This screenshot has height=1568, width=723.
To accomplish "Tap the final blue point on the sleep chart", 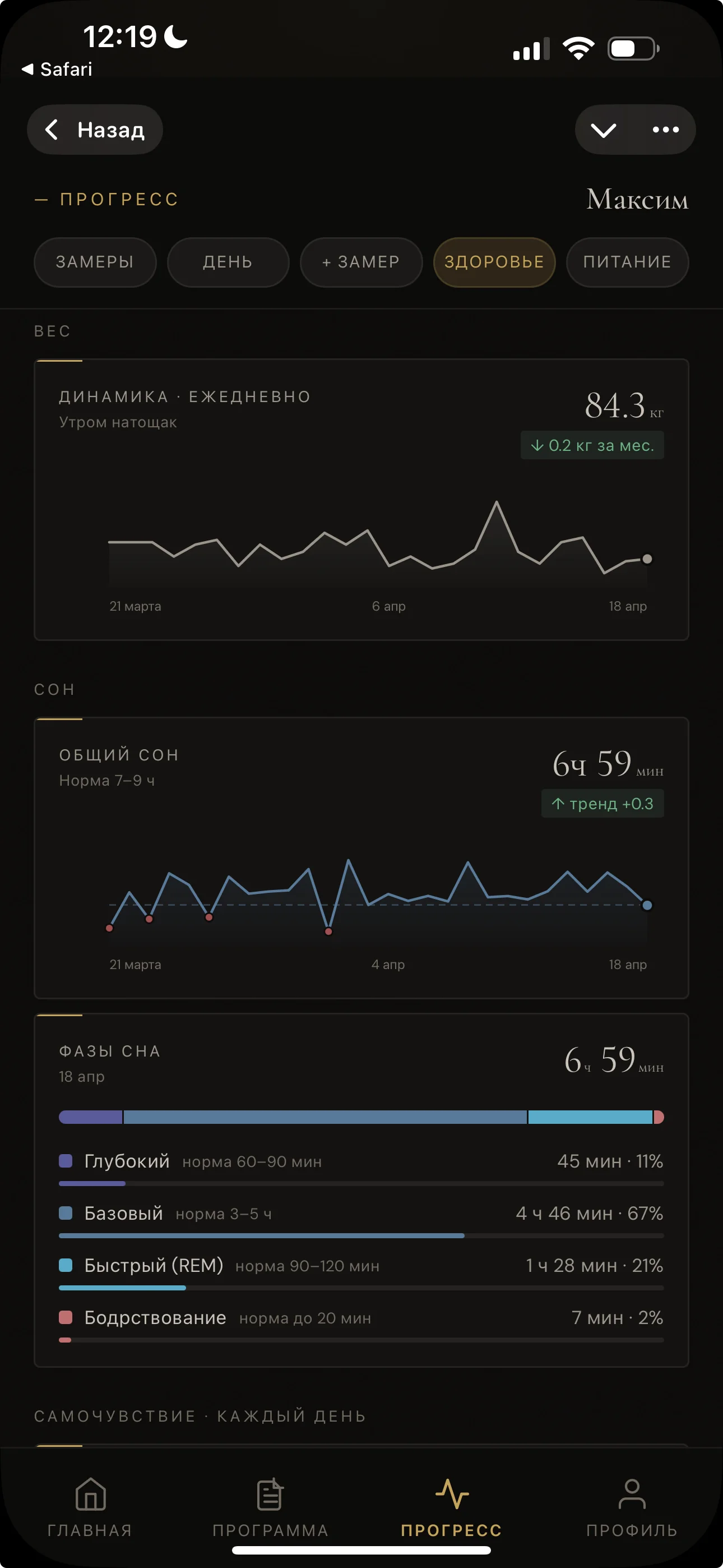I will [x=647, y=905].
